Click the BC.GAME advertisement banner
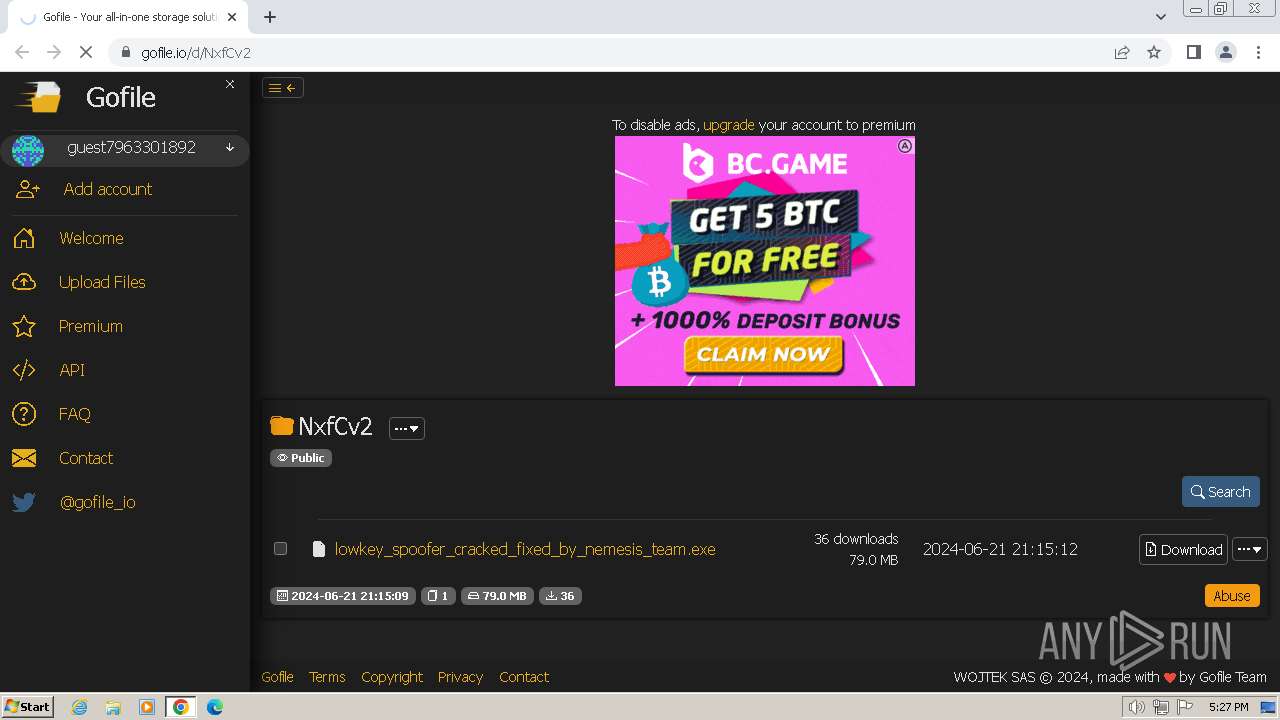Screen dimensions: 1280x720 765,261
